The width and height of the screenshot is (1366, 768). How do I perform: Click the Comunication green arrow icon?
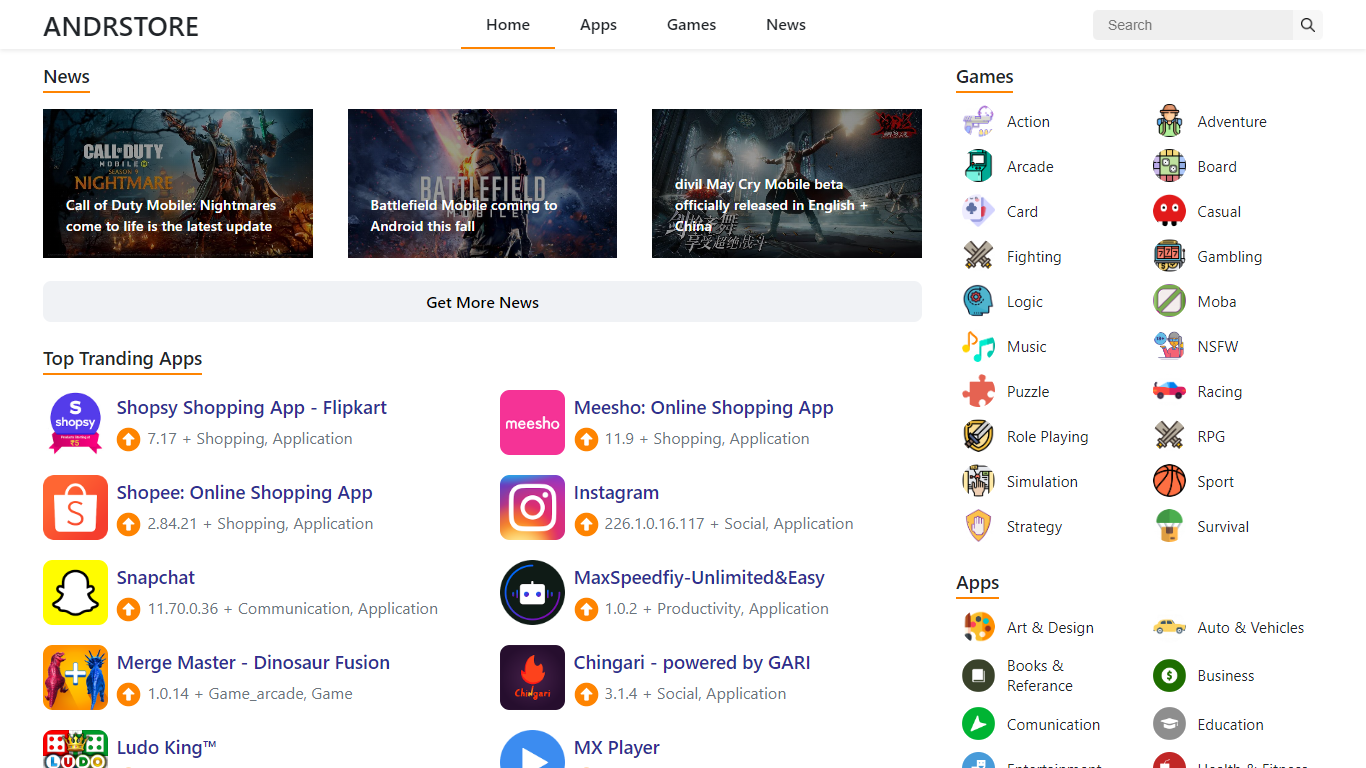coord(978,724)
